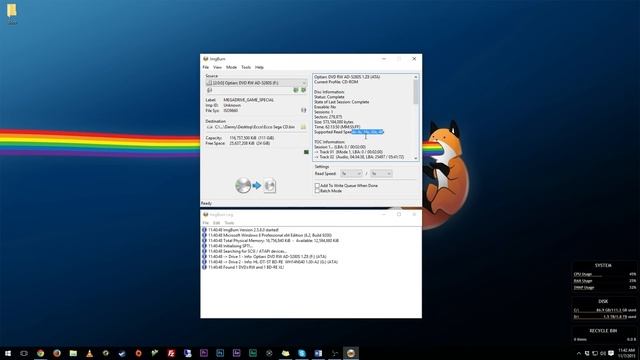Viewport: 640px width, 360px height.
Task: Click the ImgBurn taskbar icon
Action: [x=351, y=353]
